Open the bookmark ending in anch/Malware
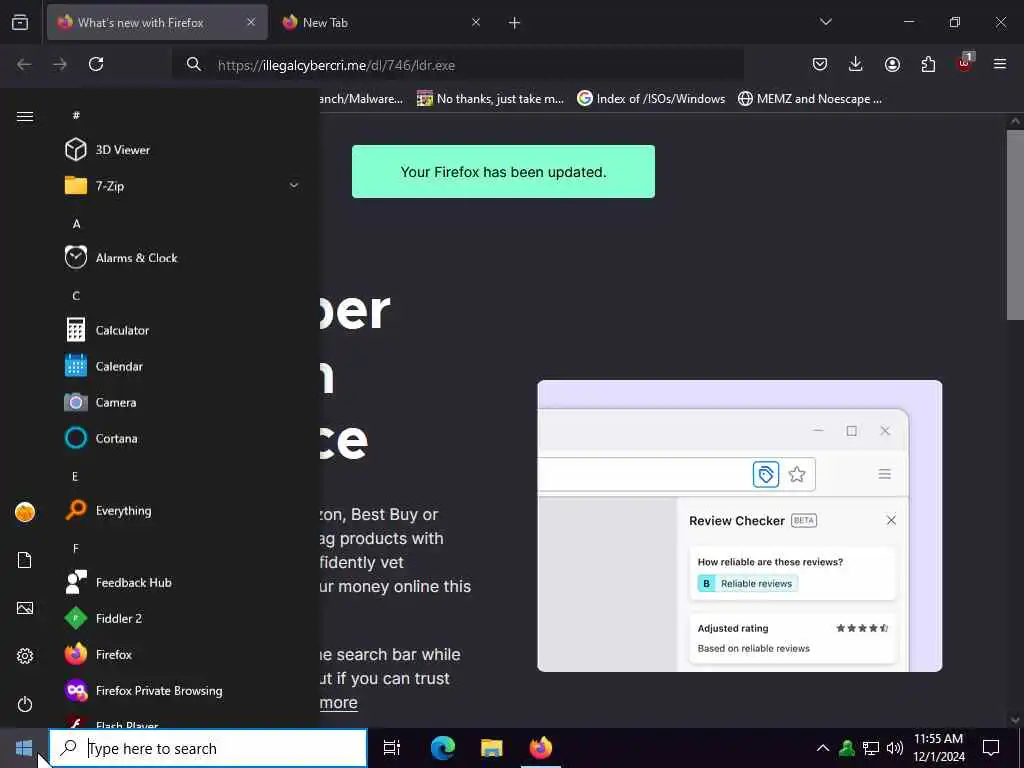Viewport: 1024px width, 768px height. 361,99
